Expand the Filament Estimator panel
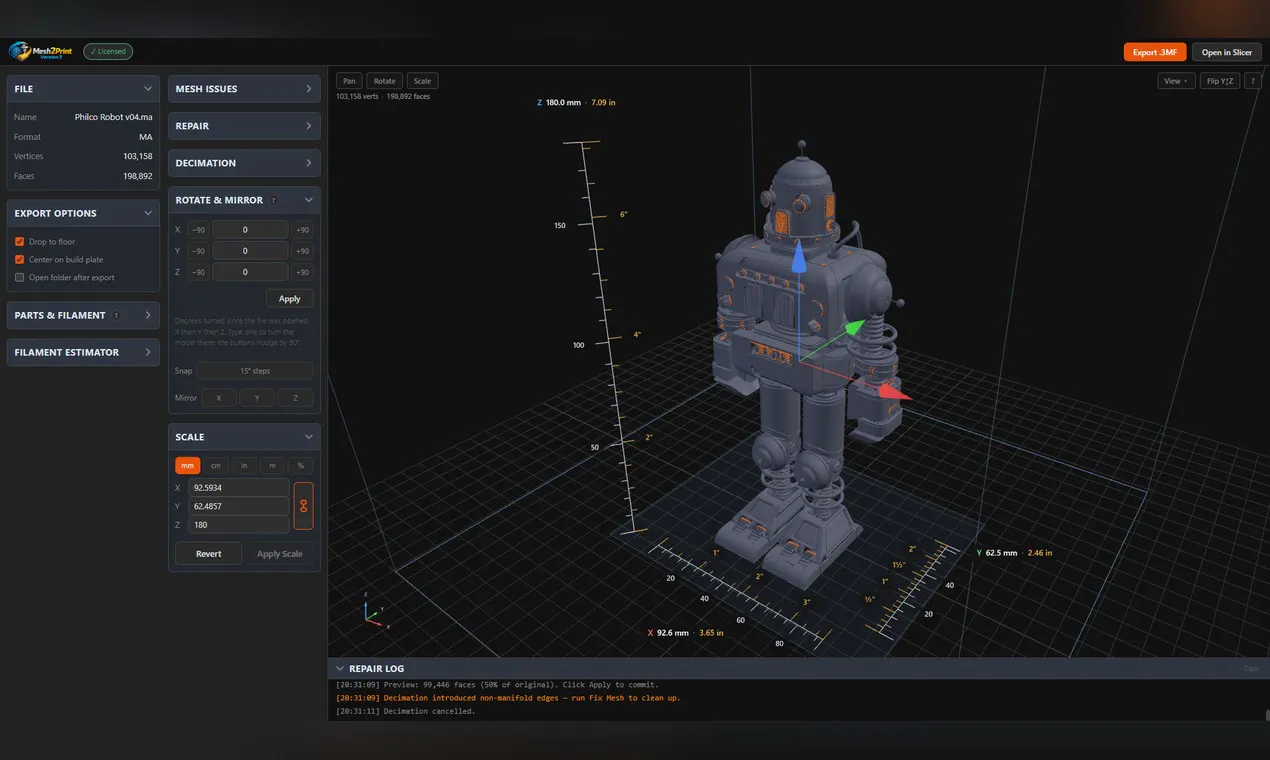This screenshot has width=1270, height=760. (83, 352)
